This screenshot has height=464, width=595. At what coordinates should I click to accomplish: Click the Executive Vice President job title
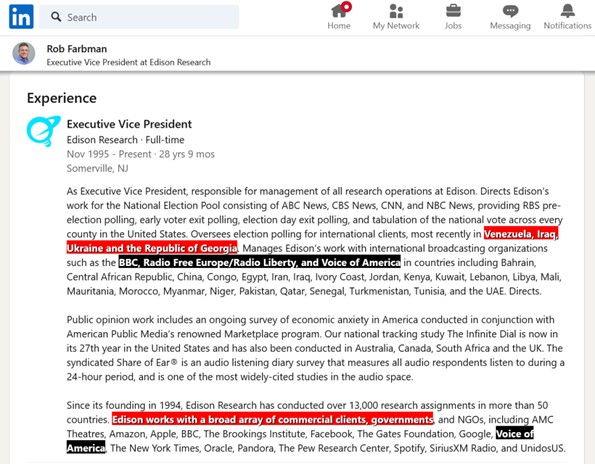[129, 124]
